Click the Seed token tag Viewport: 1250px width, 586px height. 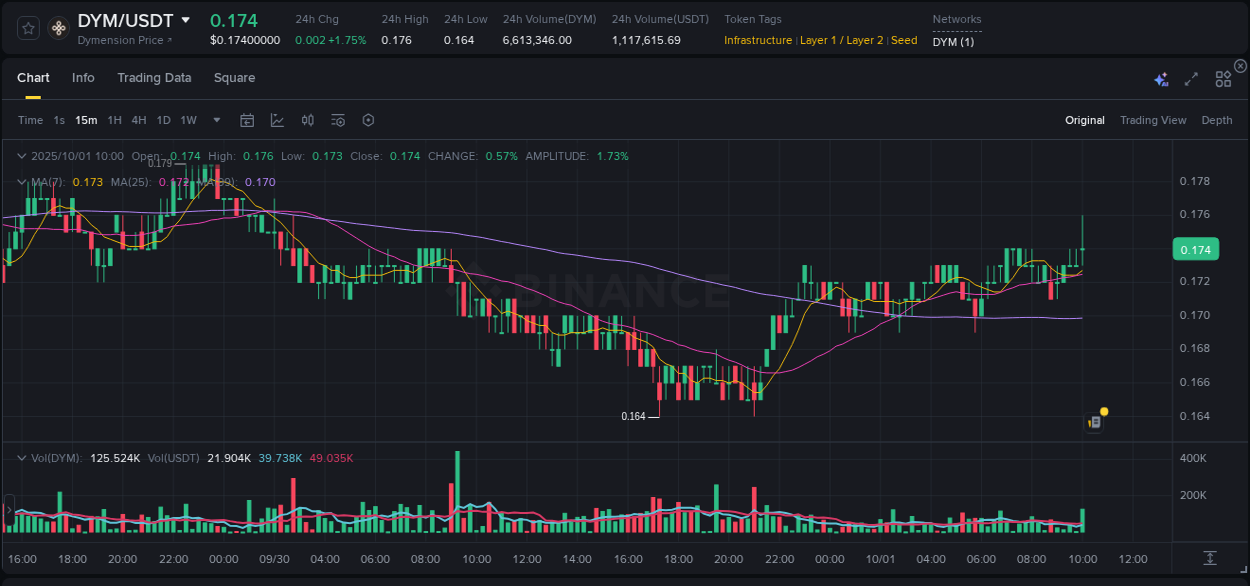click(x=904, y=40)
